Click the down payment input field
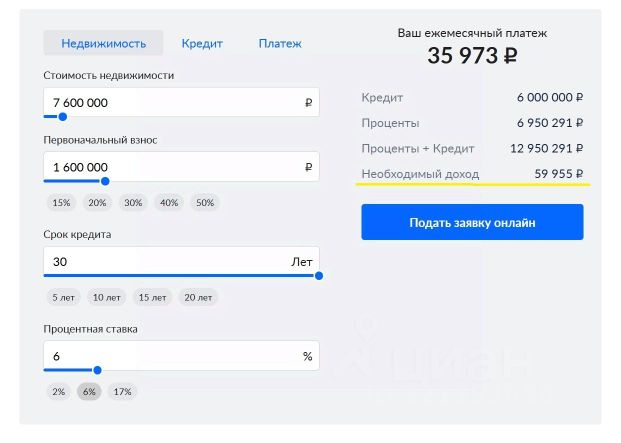 [x=170, y=167]
